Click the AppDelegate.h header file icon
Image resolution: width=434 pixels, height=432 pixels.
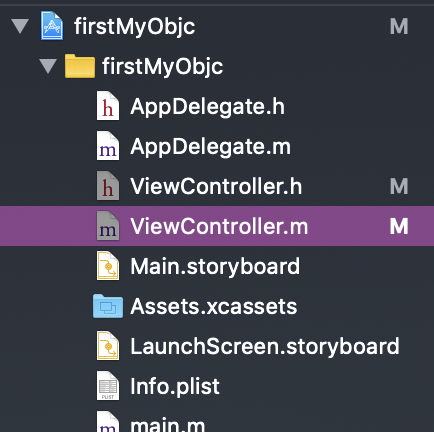pos(108,106)
